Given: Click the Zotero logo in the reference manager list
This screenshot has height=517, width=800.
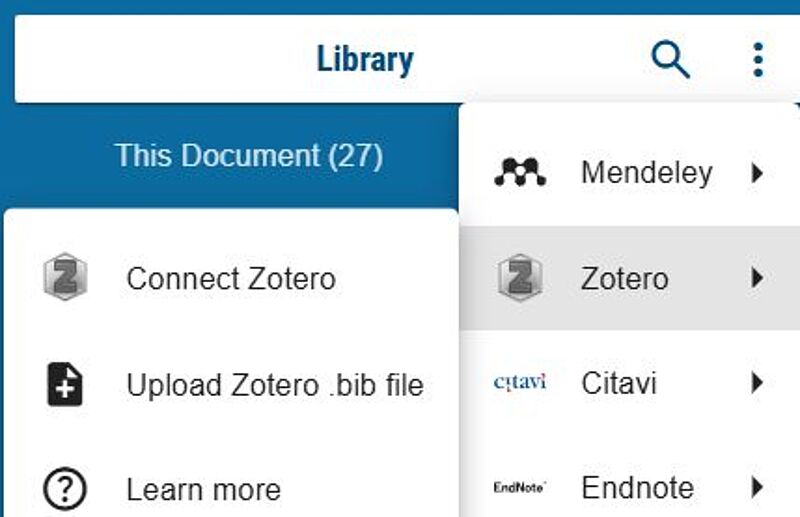Looking at the screenshot, I should (520, 278).
